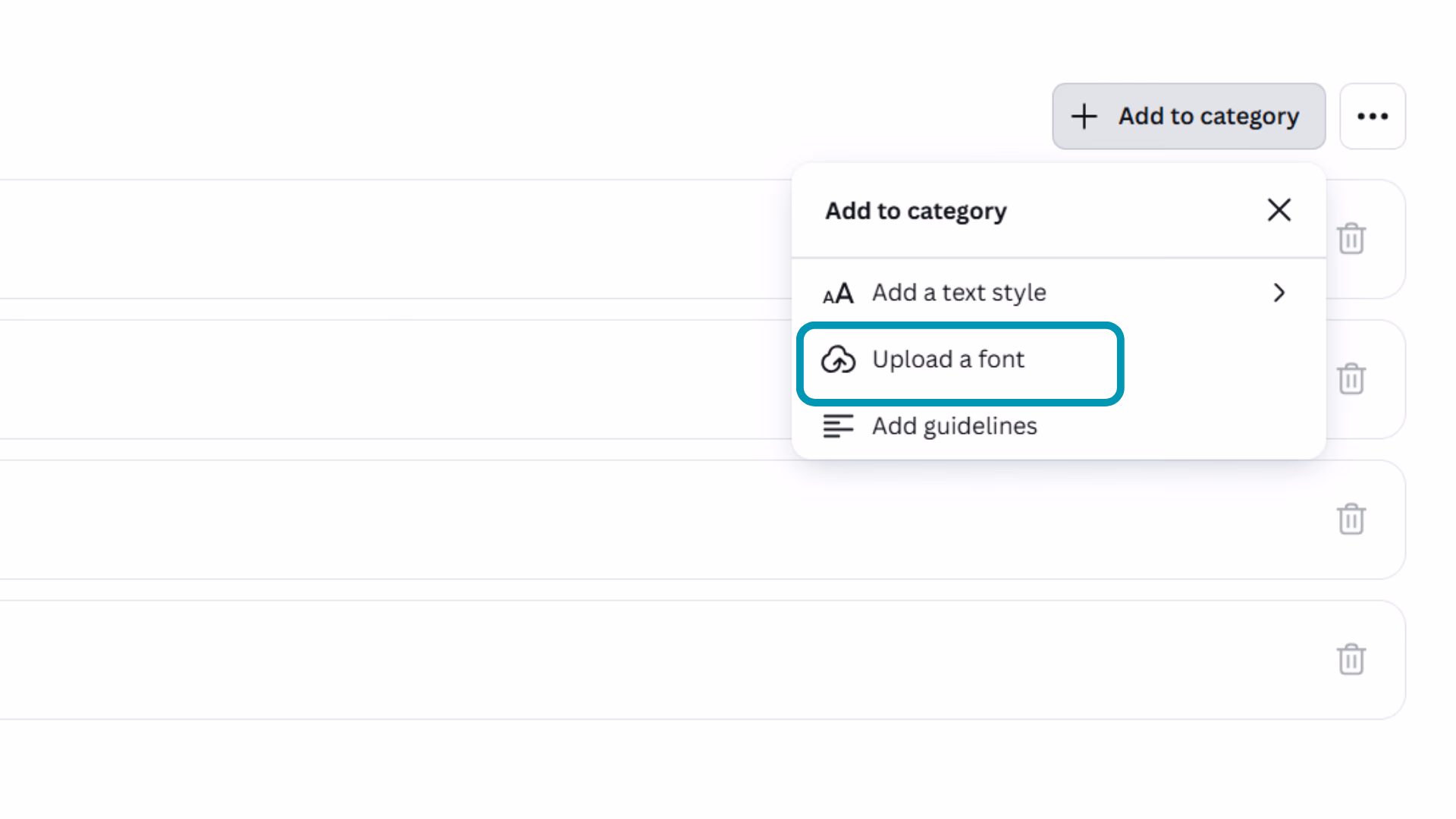
Task: Click the plus icon beside Add to category
Action: coord(1084,116)
